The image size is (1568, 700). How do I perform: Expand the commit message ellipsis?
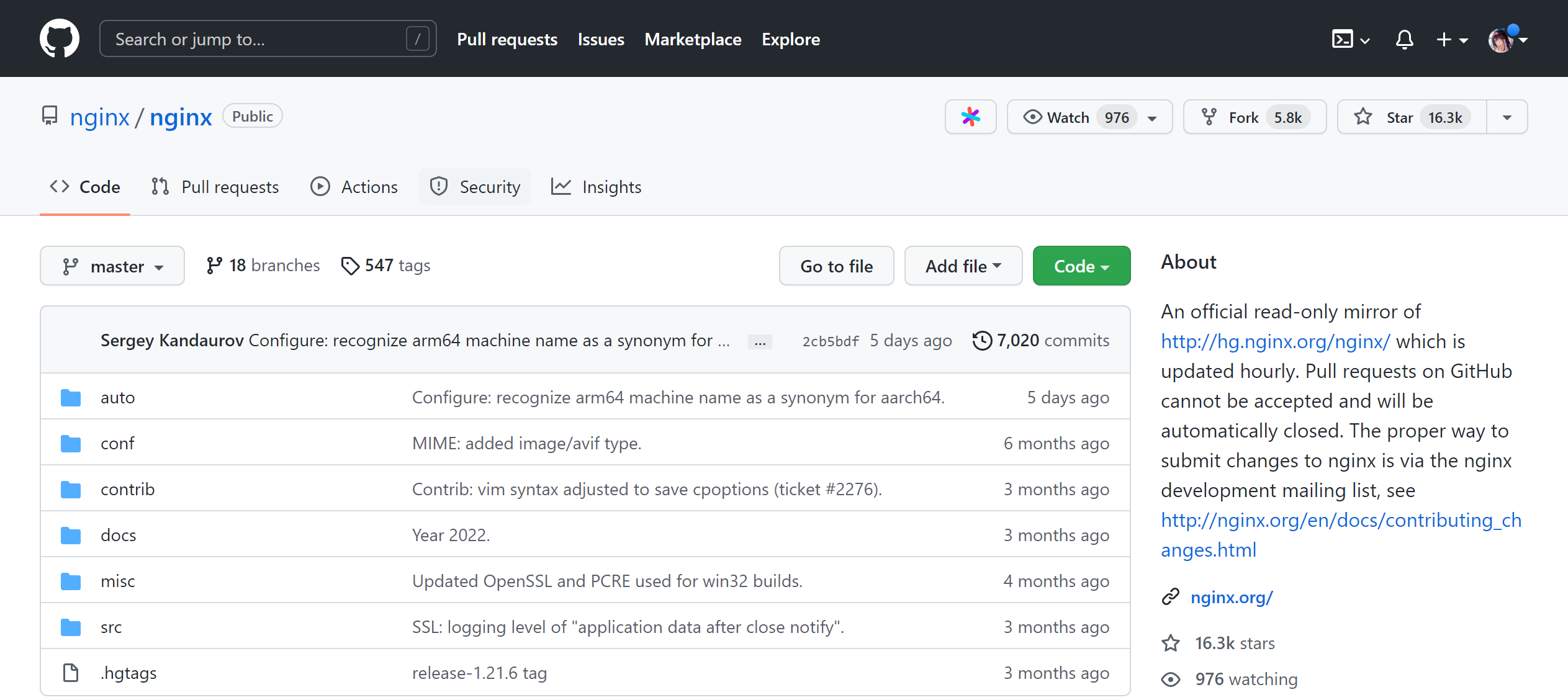pyautogui.click(x=760, y=341)
